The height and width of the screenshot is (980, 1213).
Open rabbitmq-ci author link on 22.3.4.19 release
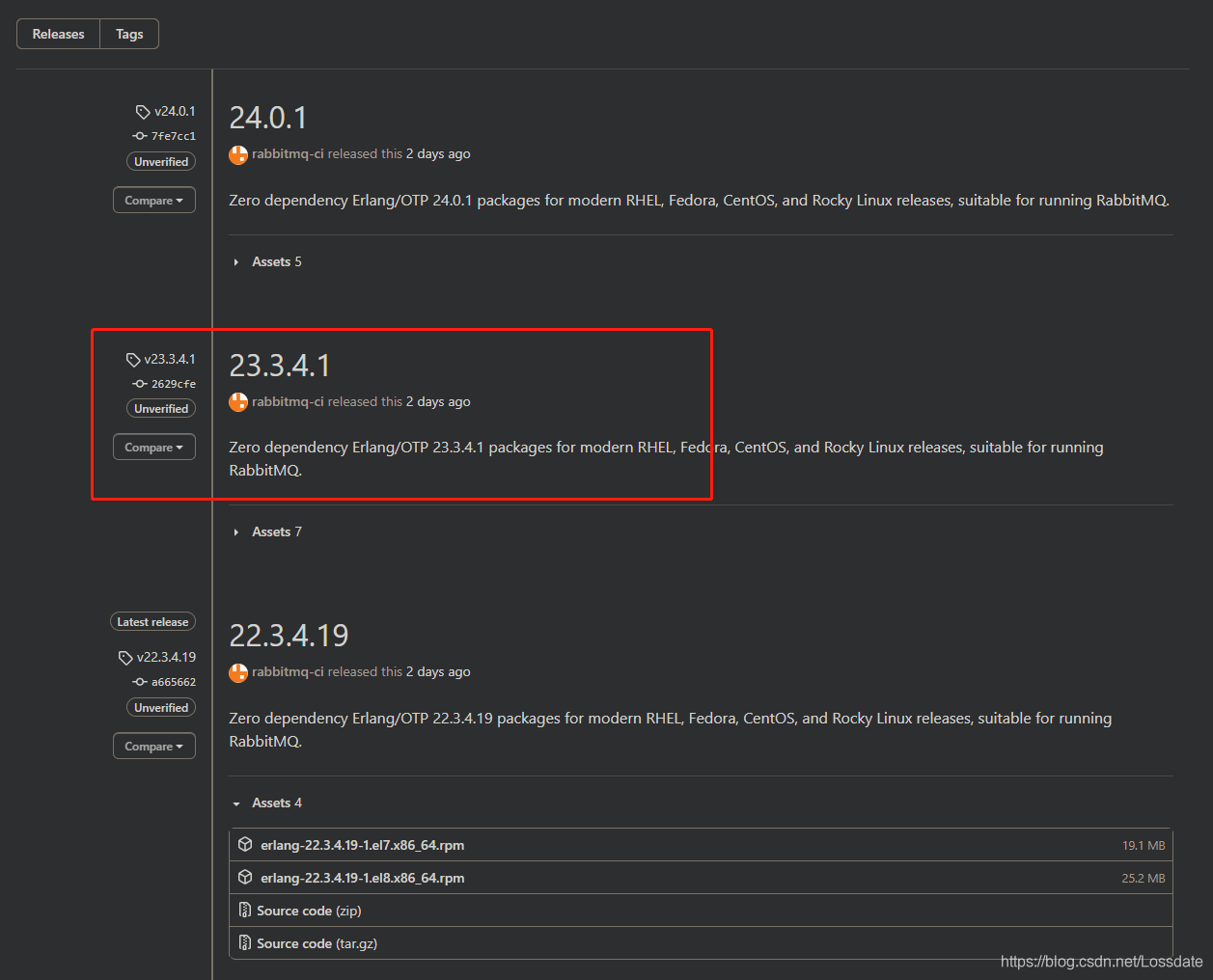288,671
